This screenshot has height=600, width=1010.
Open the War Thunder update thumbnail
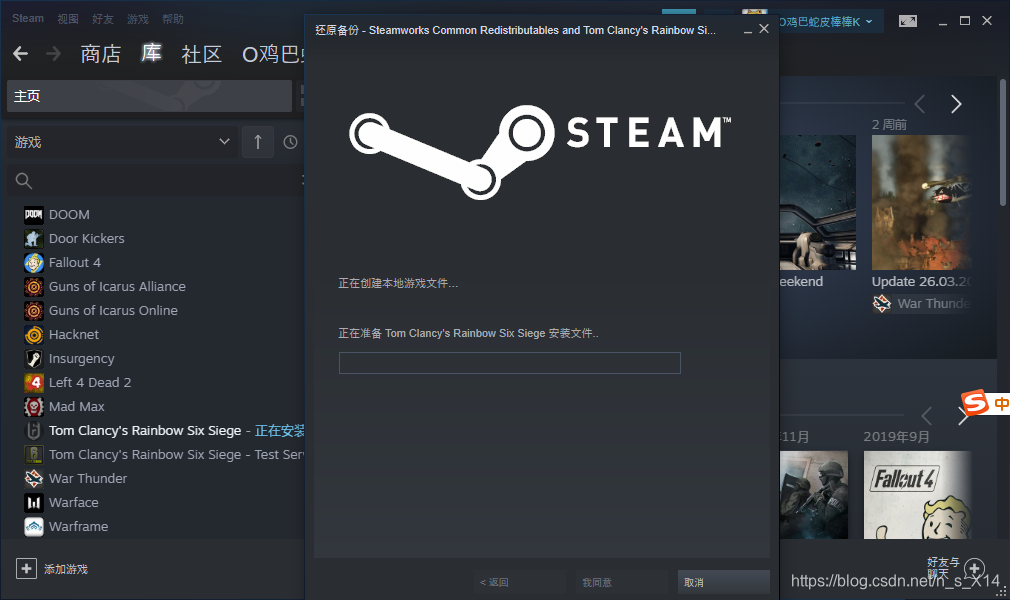[921, 202]
